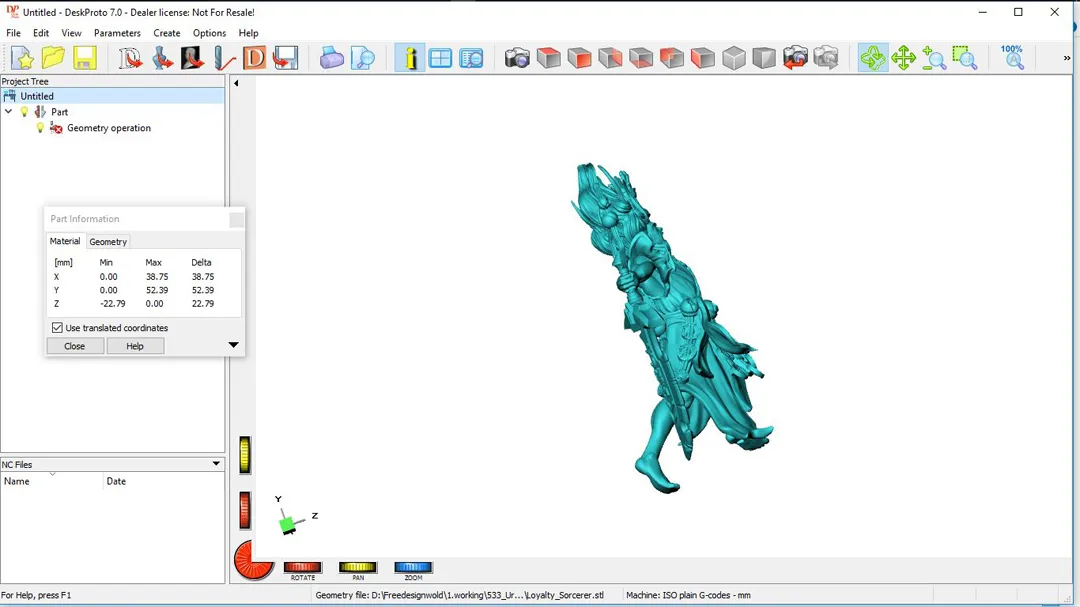1080x607 pixels.
Task: Switch to the Material tab
Action: pos(65,241)
